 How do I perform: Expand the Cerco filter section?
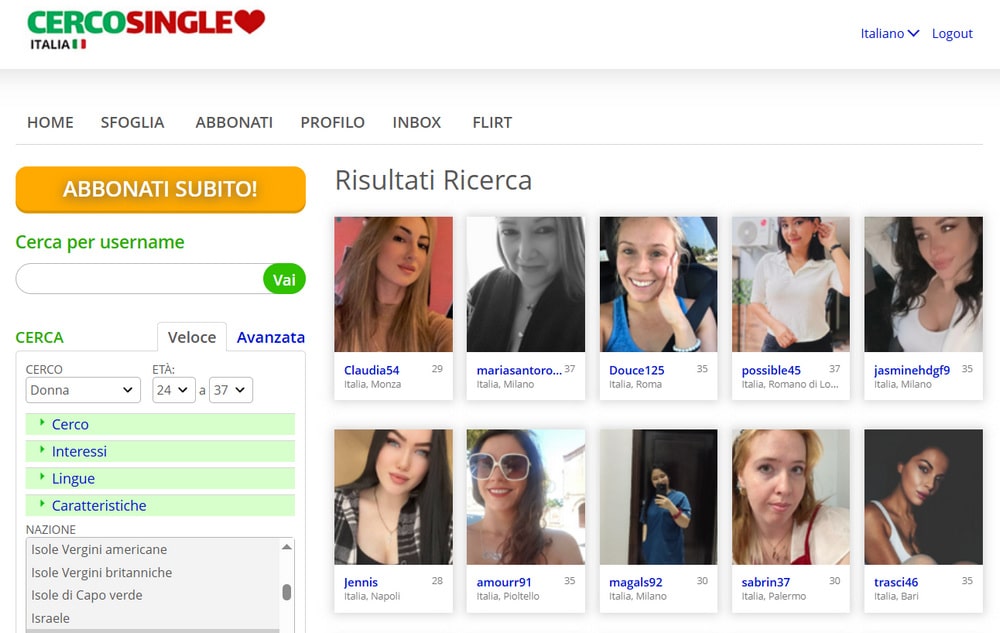pyautogui.click(x=160, y=424)
